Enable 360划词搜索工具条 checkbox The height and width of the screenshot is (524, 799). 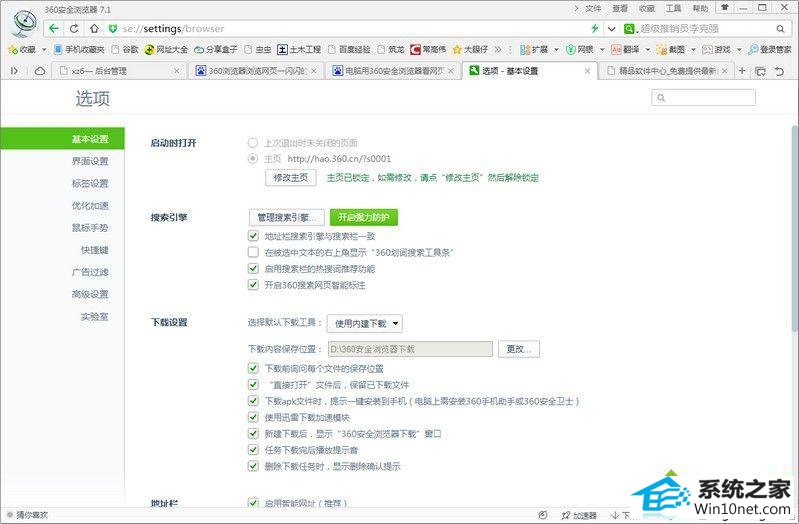[x=253, y=252]
